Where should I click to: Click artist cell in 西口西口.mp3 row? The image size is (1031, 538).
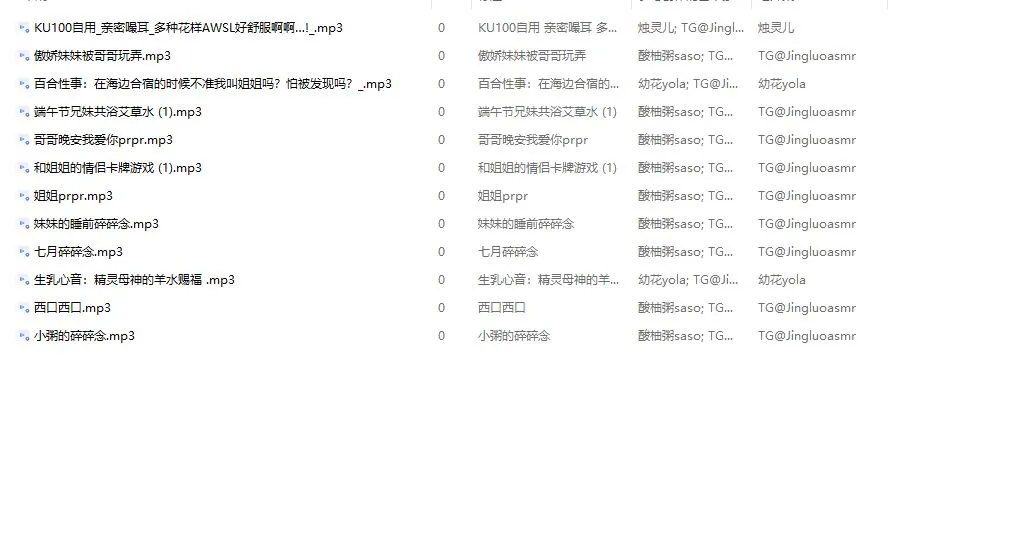click(684, 307)
